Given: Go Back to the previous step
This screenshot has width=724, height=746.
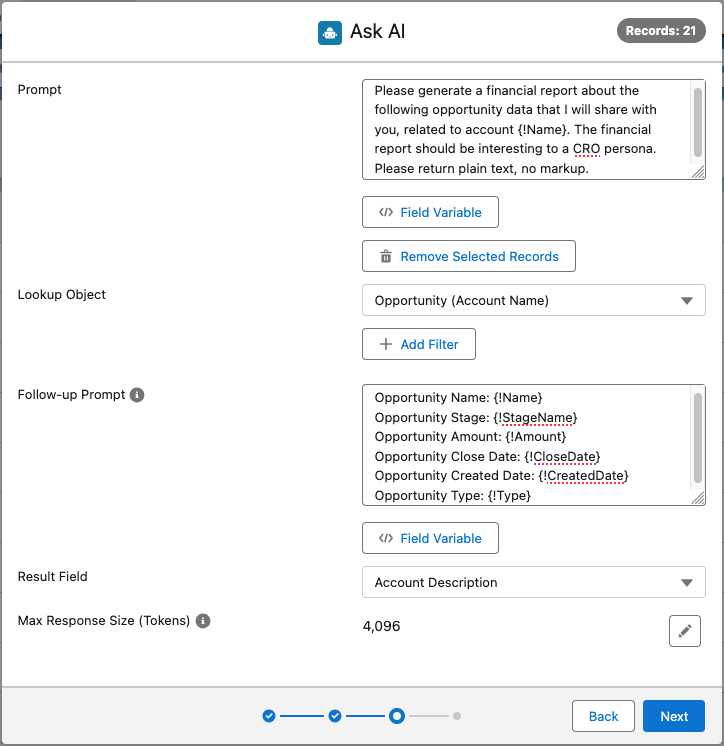Looking at the screenshot, I should [x=603, y=716].
